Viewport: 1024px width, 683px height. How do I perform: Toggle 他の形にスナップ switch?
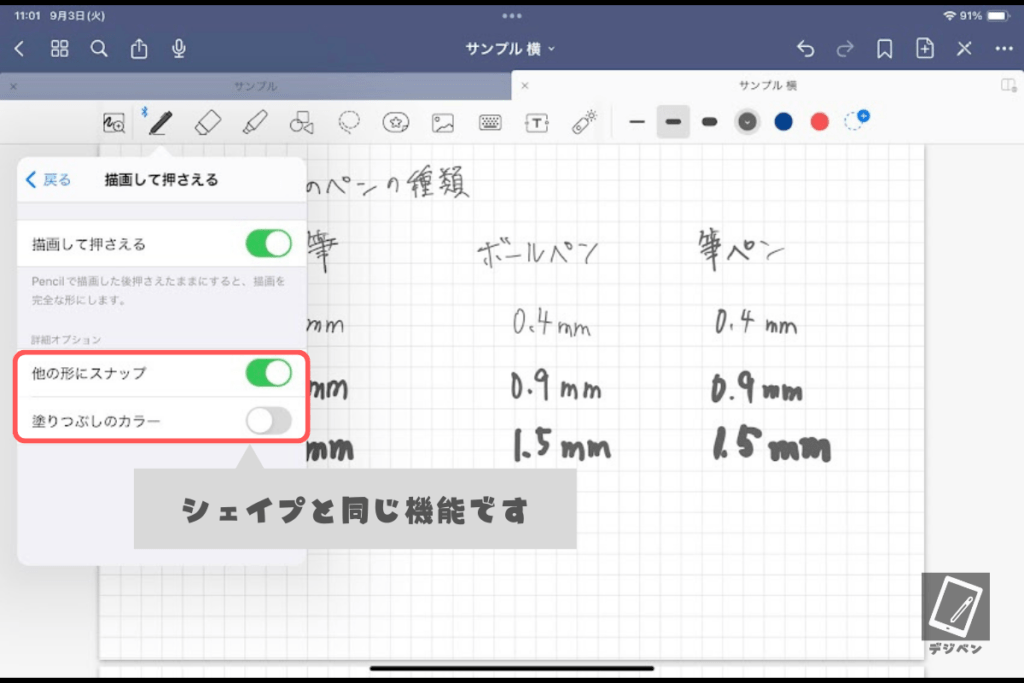click(x=268, y=373)
